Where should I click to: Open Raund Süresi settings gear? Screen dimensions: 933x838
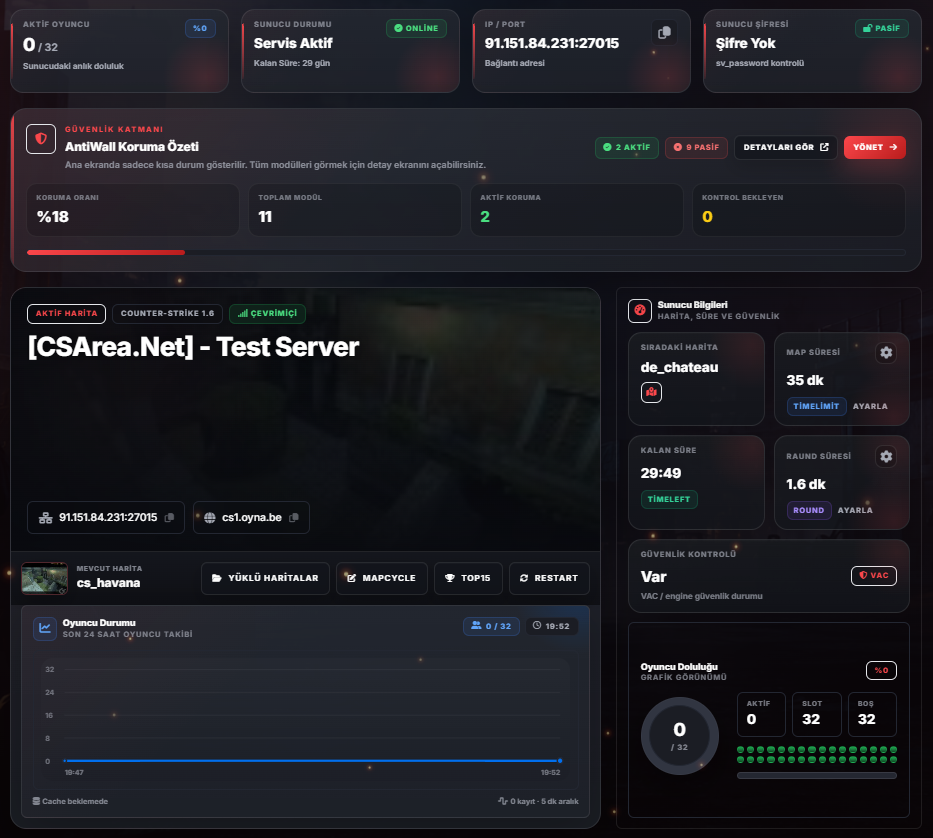(886, 456)
